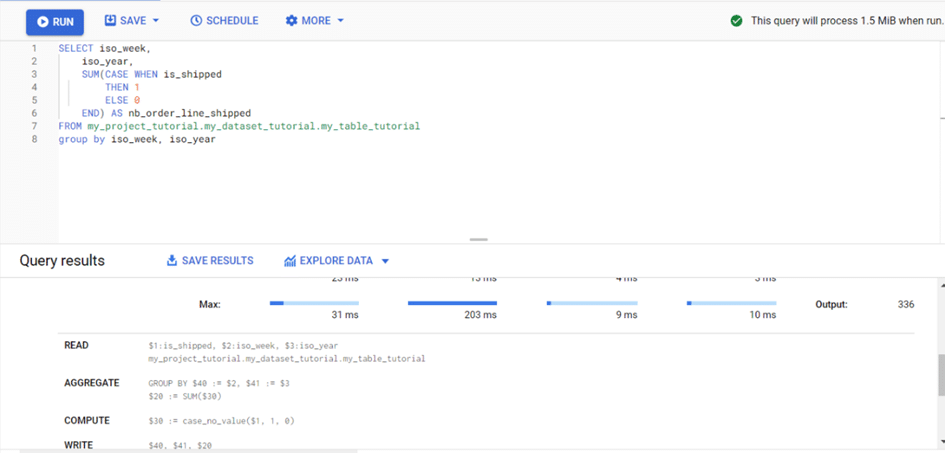The image size is (945, 453).
Task: Click the SAVE RESULTS download icon
Action: (x=172, y=261)
